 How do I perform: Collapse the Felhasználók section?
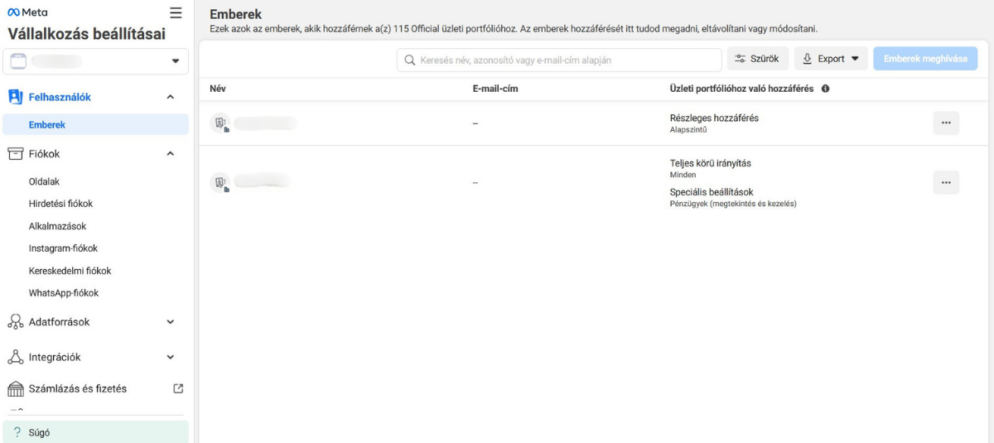(170, 97)
